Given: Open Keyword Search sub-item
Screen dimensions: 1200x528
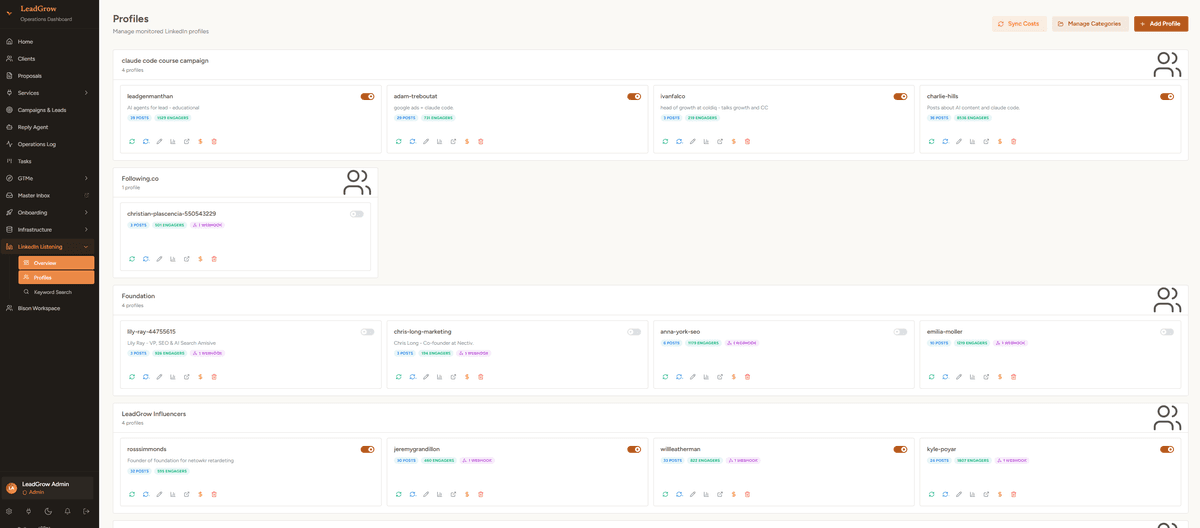Looking at the screenshot, I should (56, 292).
